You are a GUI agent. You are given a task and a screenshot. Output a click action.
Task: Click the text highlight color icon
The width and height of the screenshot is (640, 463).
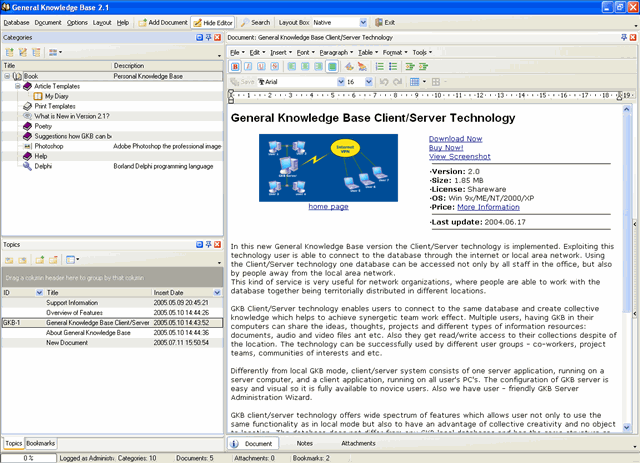click(x=362, y=67)
